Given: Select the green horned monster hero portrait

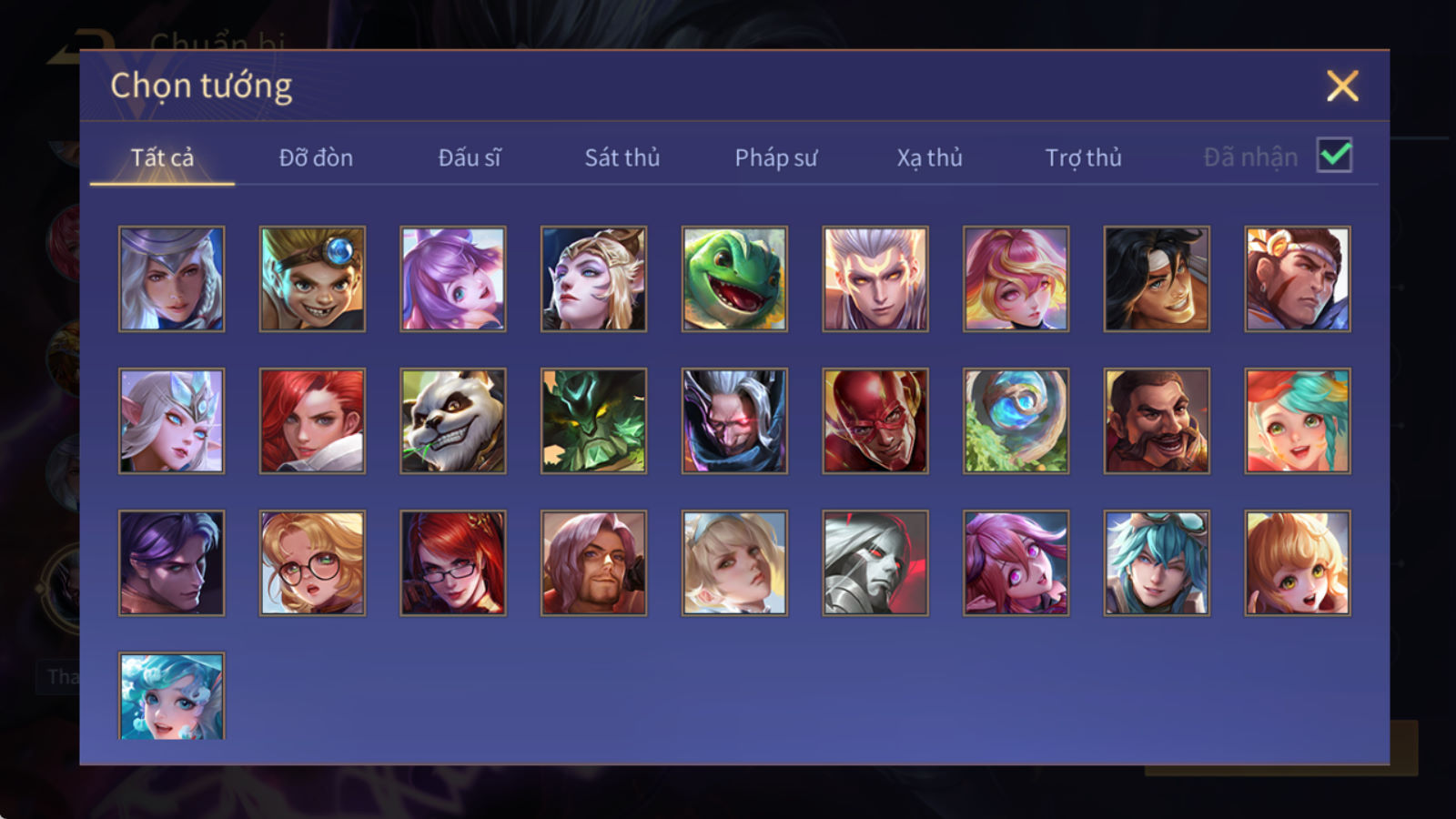Looking at the screenshot, I should 593,420.
